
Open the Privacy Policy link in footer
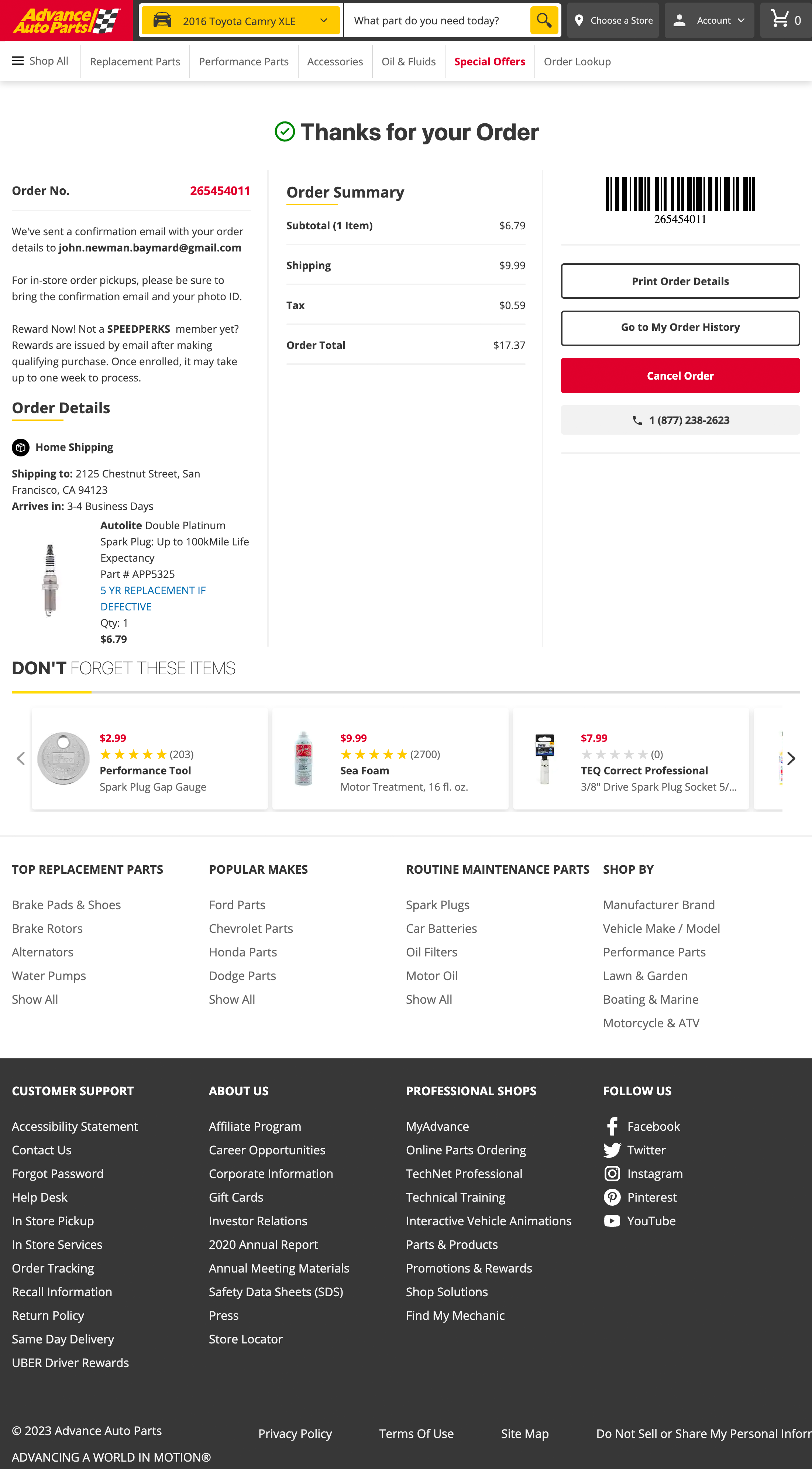(x=295, y=1433)
